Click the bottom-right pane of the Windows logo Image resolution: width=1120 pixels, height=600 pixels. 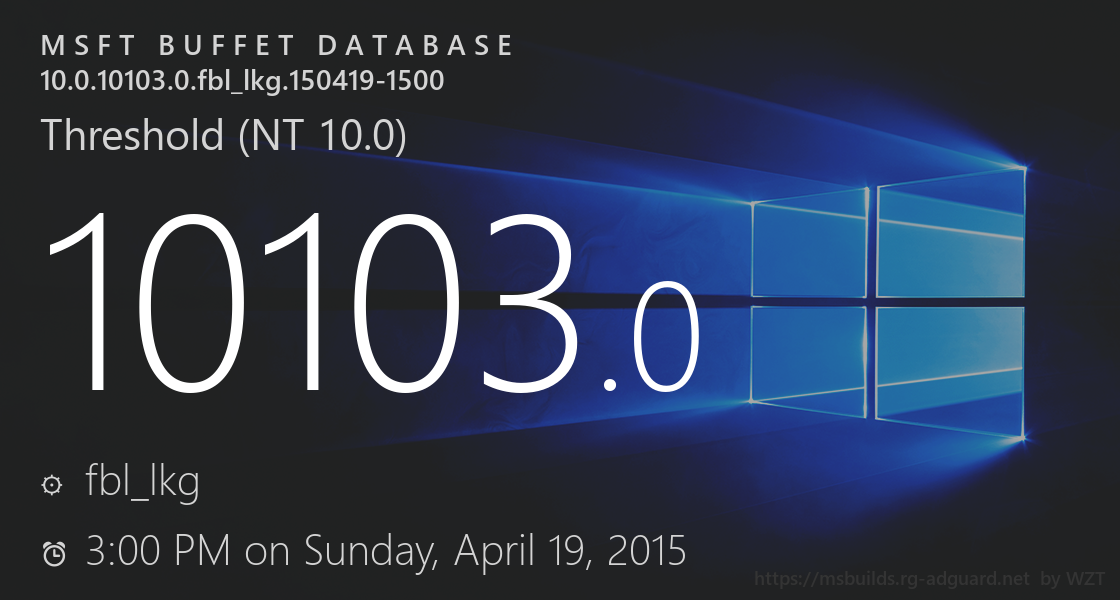click(951, 368)
